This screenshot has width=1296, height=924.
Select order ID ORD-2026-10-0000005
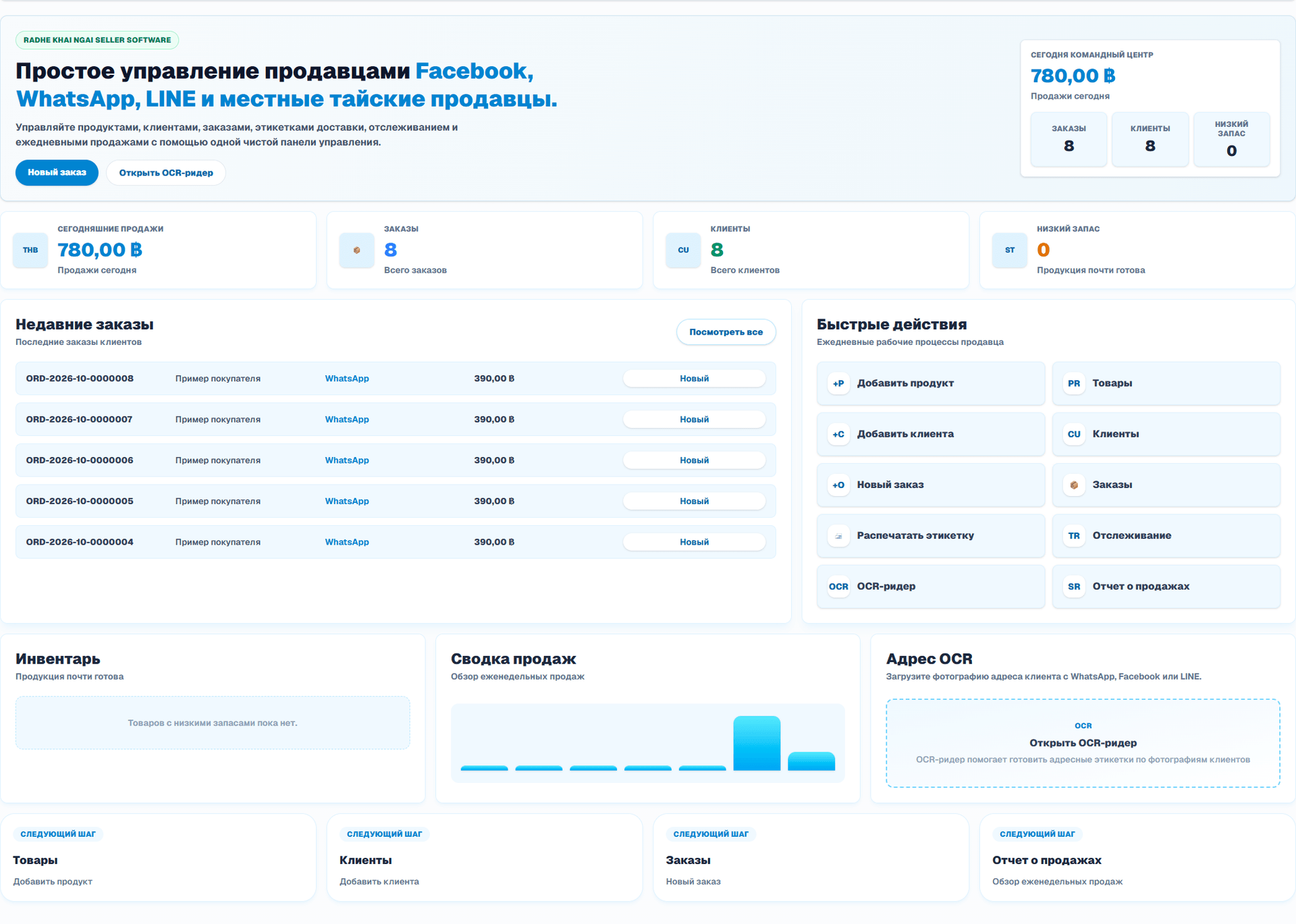(80, 501)
